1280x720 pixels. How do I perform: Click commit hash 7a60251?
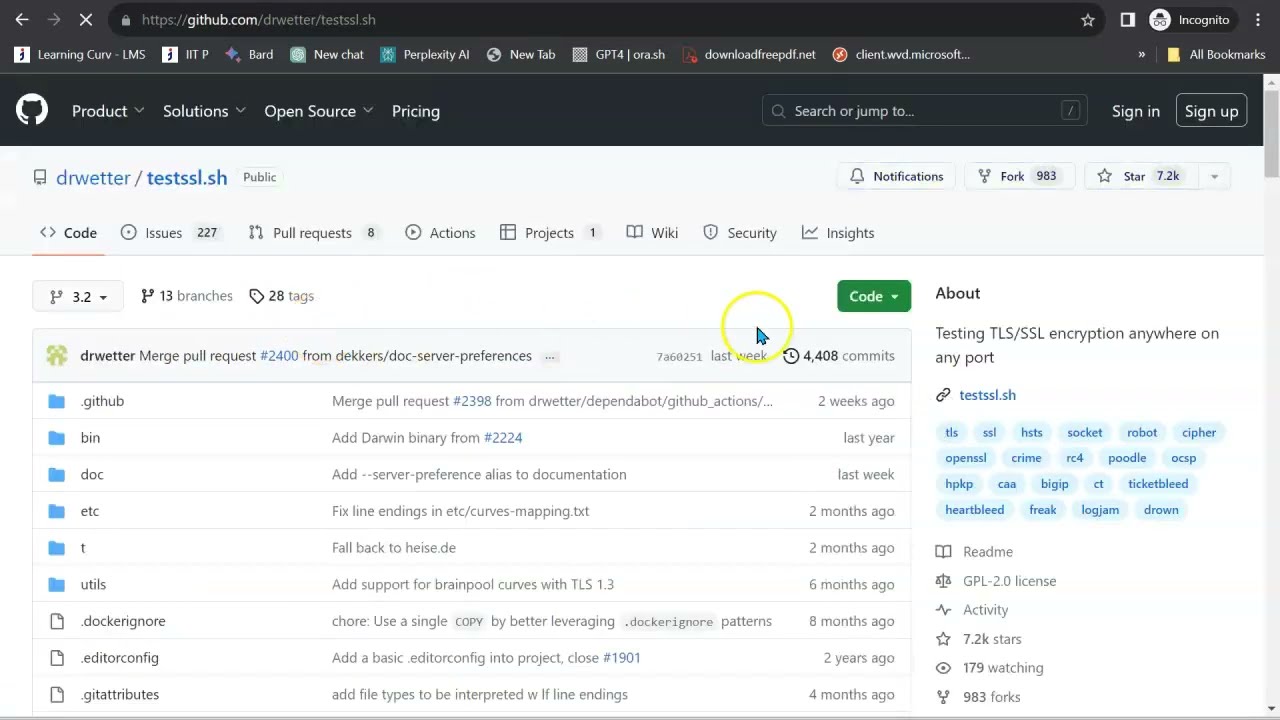(x=679, y=357)
